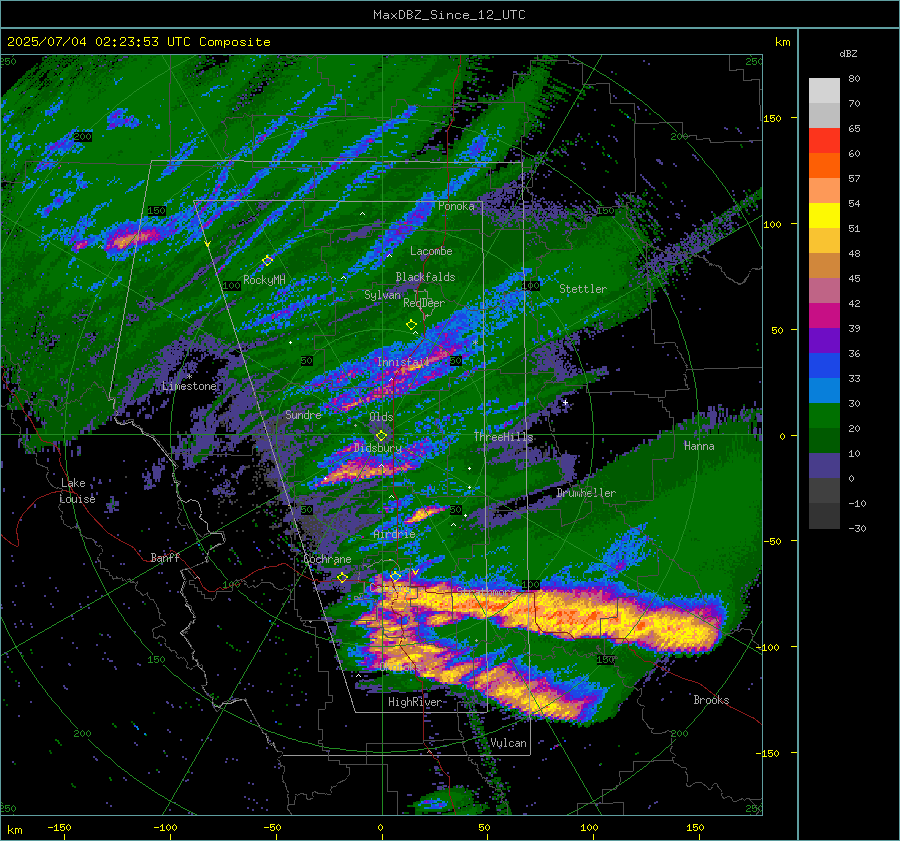The image size is (900, 841).
Task: Click the 42 legend value
Action: click(x=854, y=304)
